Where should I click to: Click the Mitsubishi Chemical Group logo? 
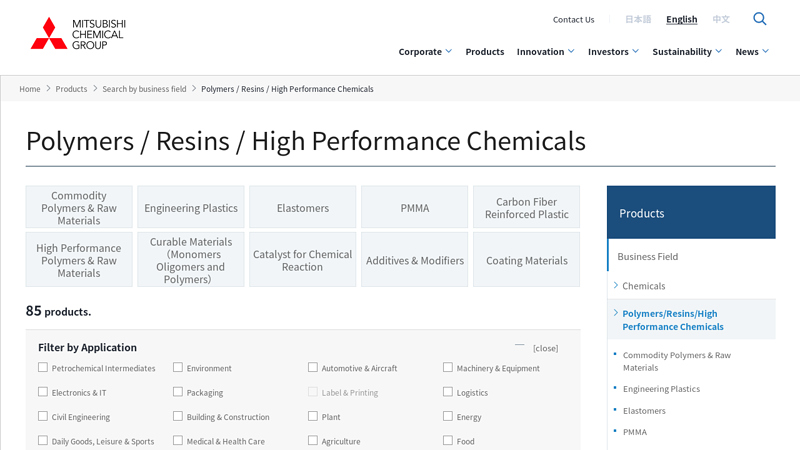[x=78, y=34]
